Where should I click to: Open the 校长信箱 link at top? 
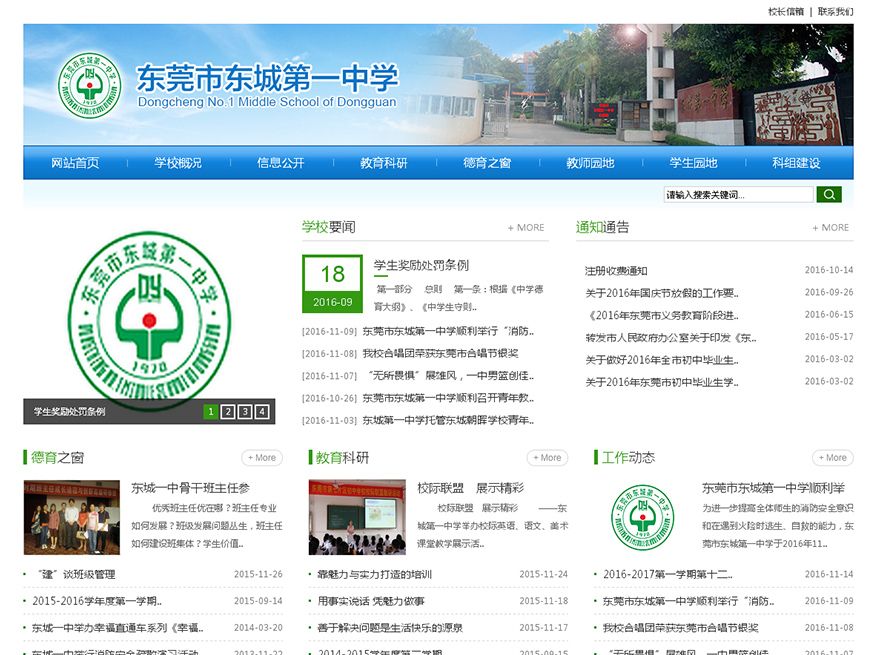pyautogui.click(x=786, y=11)
